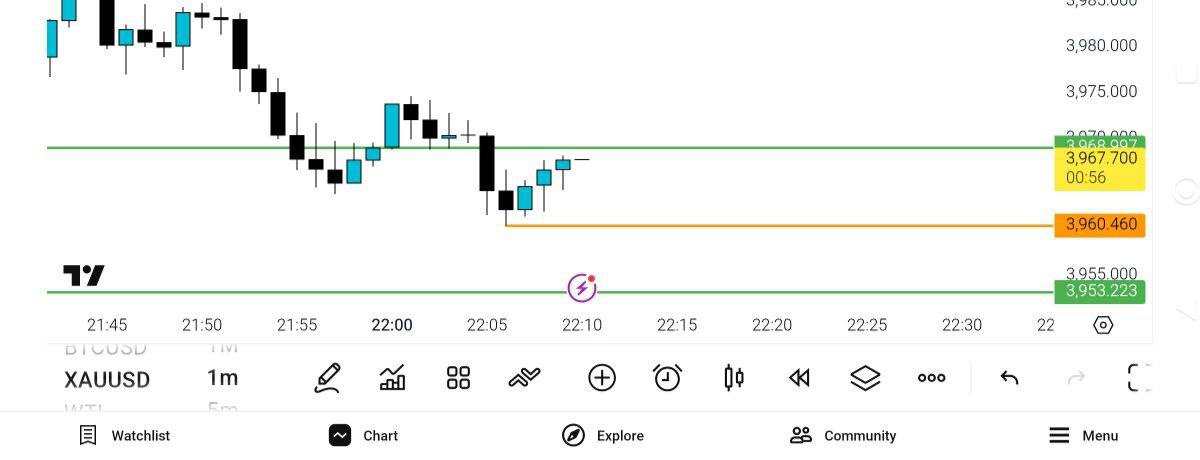Open the object tree layers icon
This screenshot has width=1200, height=460.
pos(865,378)
